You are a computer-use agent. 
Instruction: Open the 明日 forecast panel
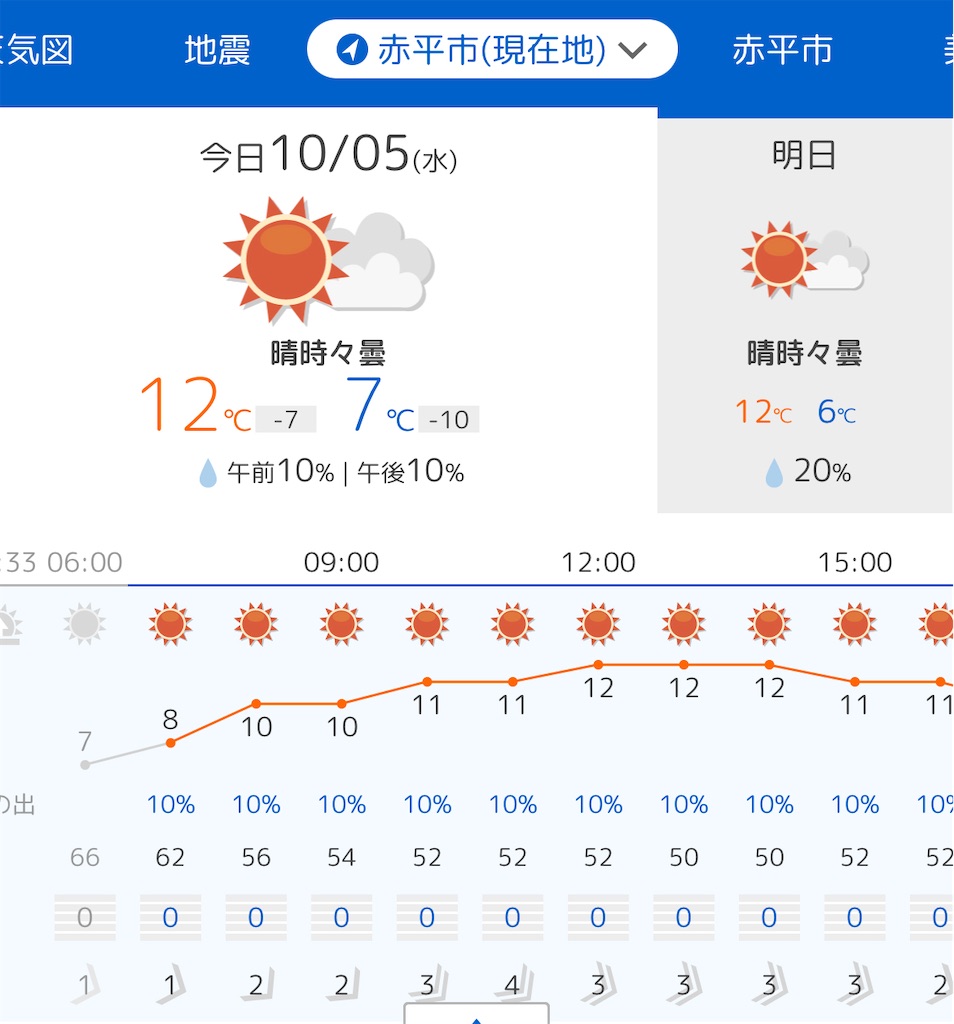804,315
